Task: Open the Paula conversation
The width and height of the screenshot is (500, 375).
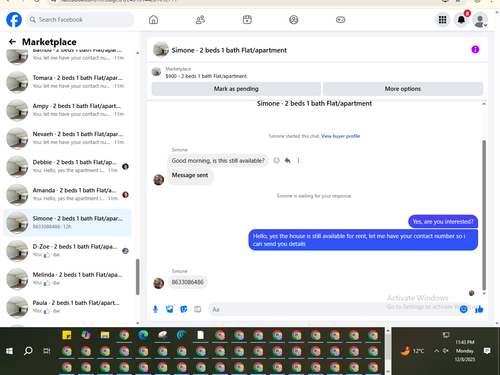Action: coord(67,307)
